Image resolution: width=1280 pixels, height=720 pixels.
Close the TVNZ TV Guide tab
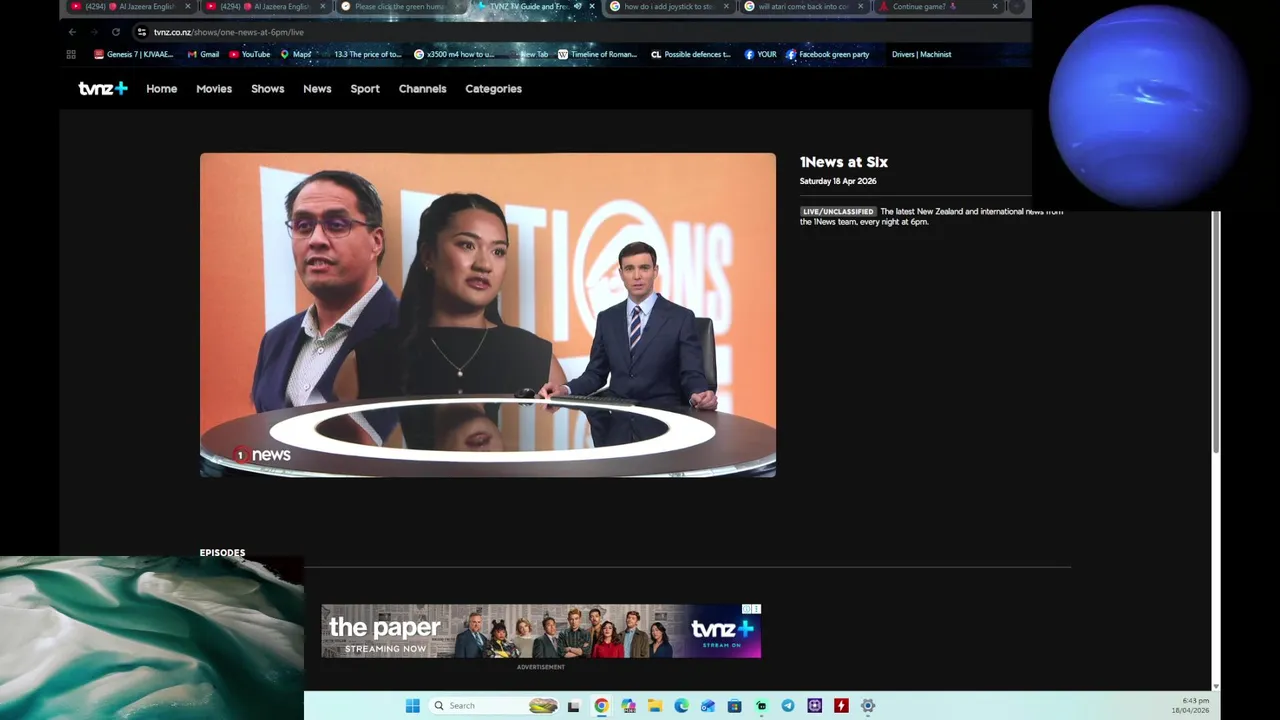592,6
